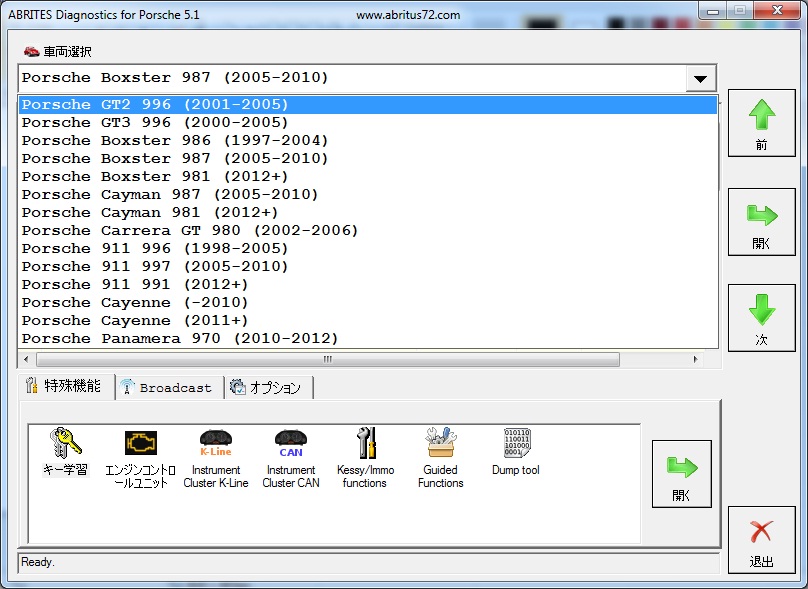Open Instrument Cluster K-Line function

point(215,459)
